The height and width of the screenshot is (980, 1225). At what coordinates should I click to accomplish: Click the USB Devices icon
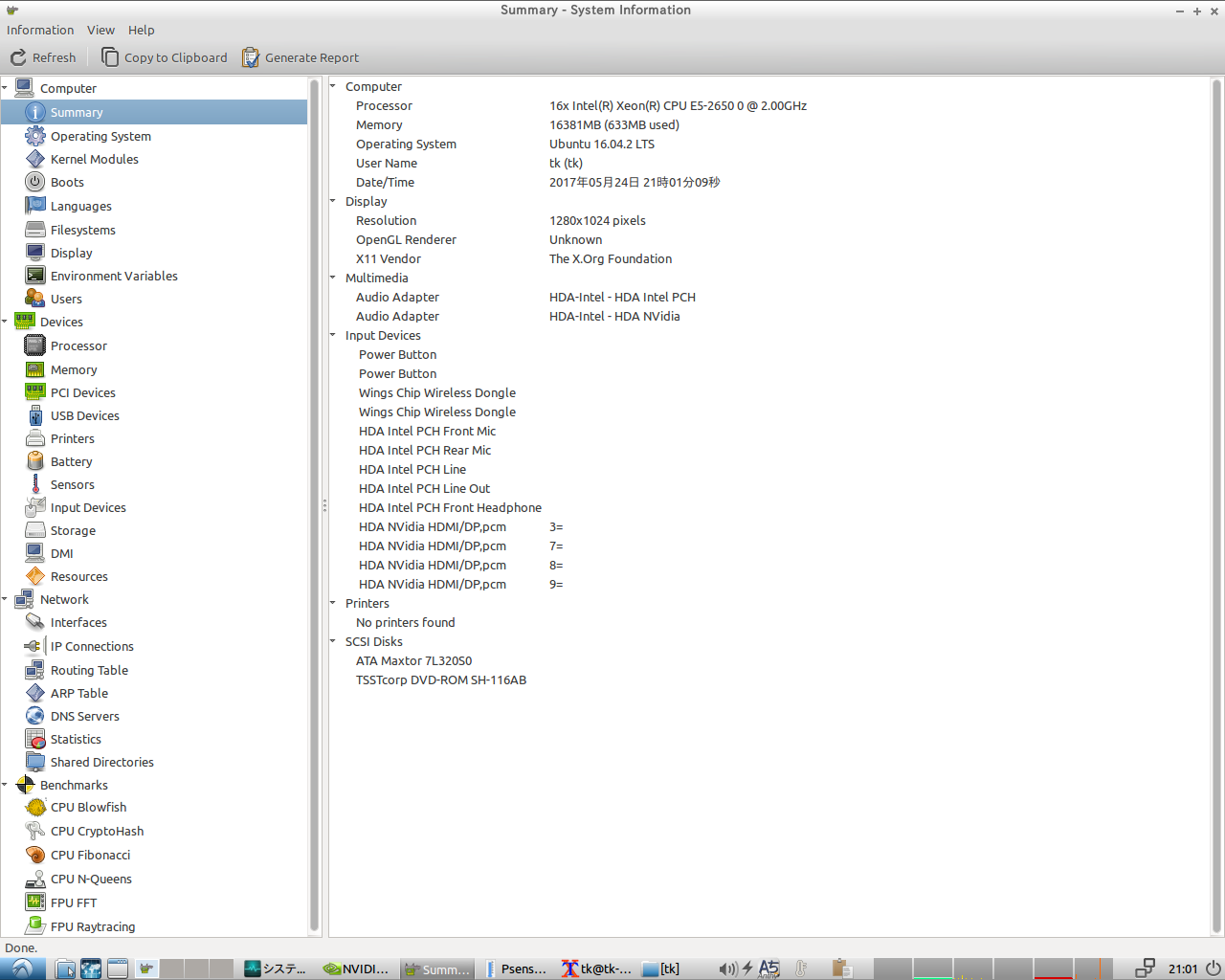35,415
